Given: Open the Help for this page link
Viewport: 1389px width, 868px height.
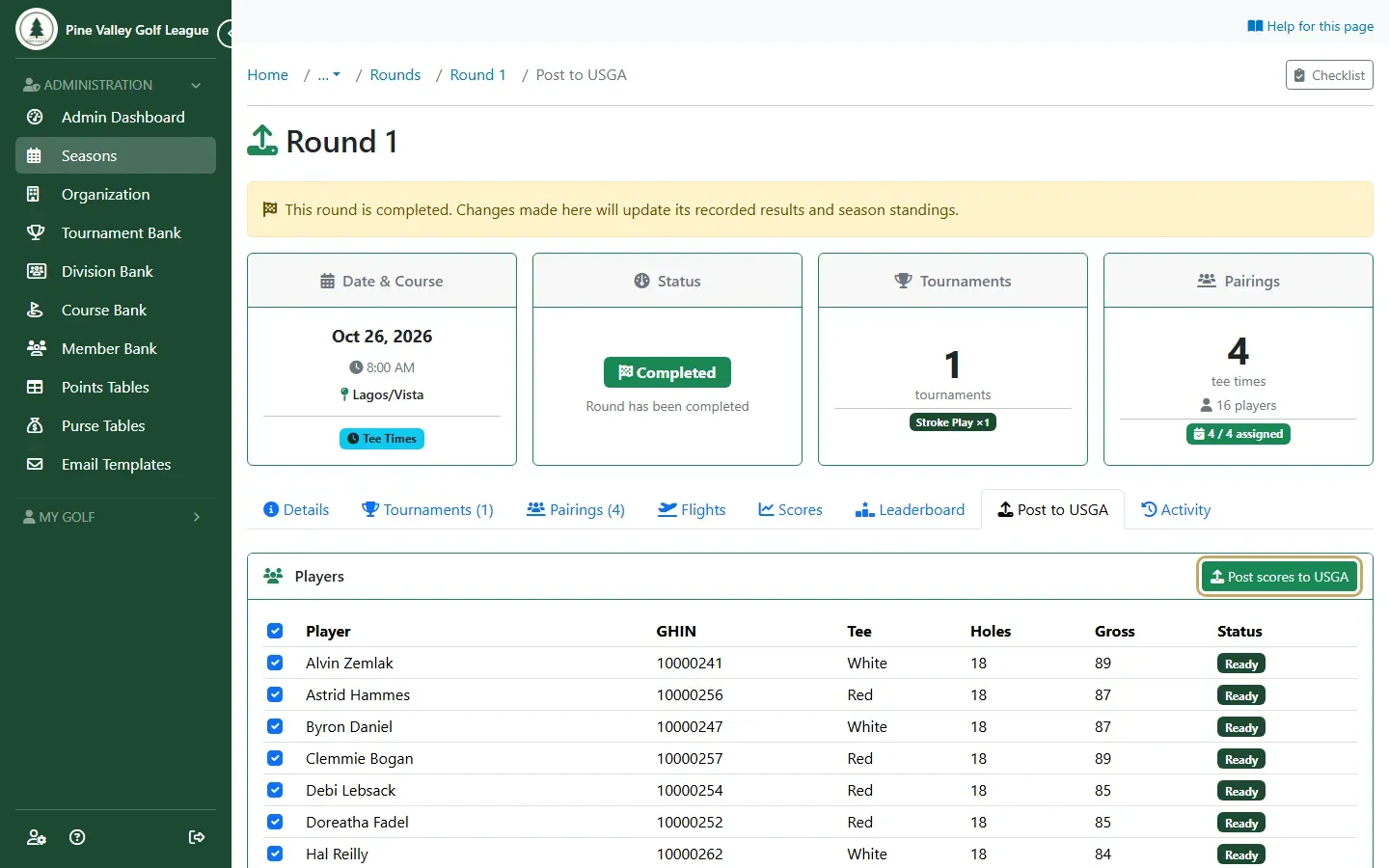Looking at the screenshot, I should tap(1310, 26).
